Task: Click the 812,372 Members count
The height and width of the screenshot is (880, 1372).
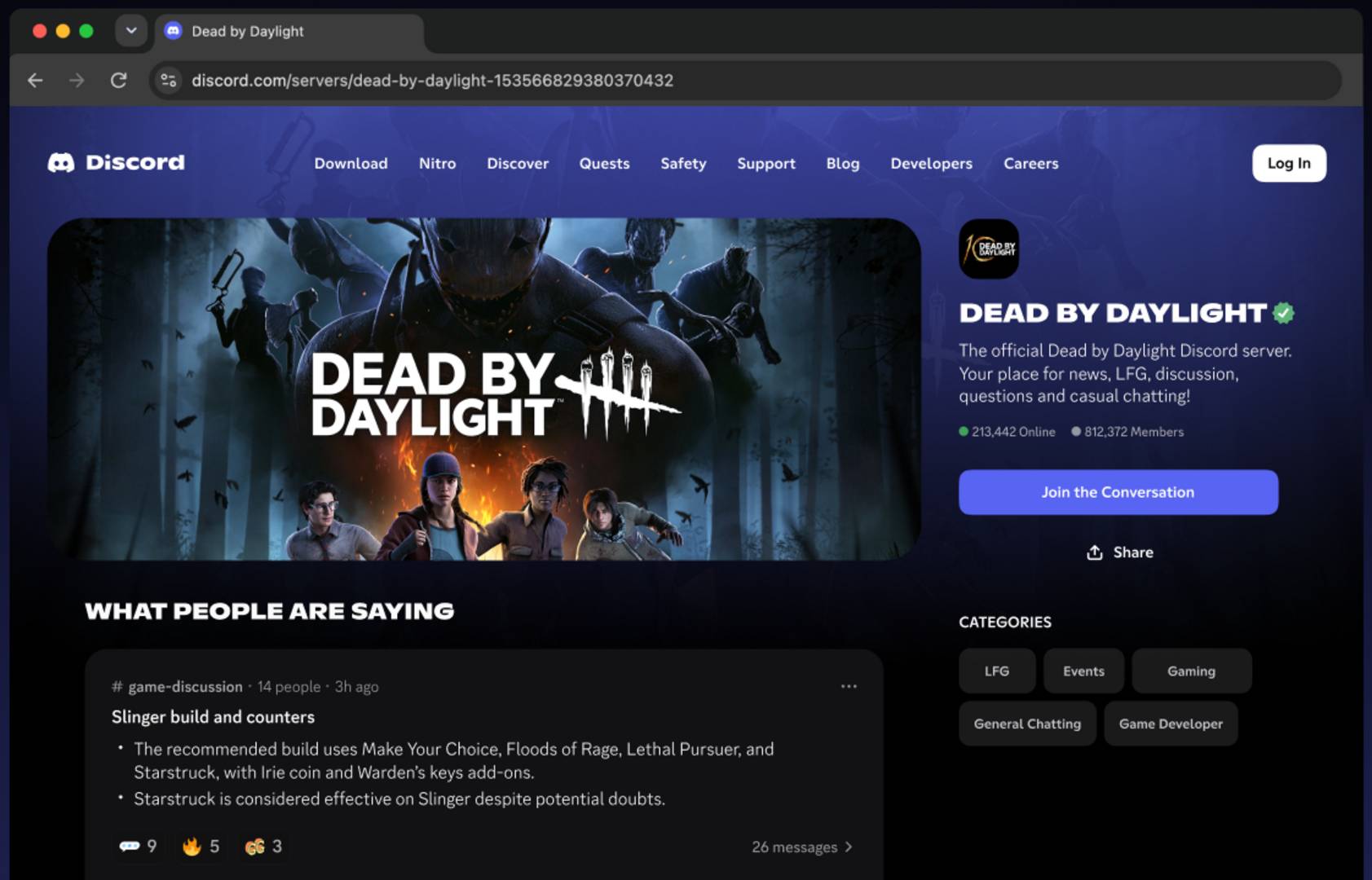Action: pos(1128,432)
